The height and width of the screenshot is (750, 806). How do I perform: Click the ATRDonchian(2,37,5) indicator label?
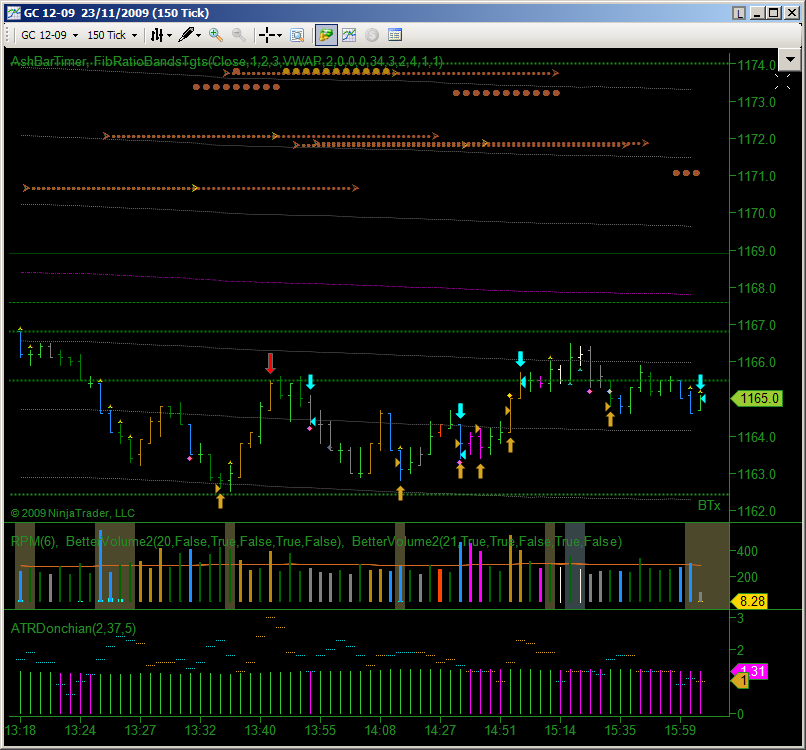click(74, 629)
